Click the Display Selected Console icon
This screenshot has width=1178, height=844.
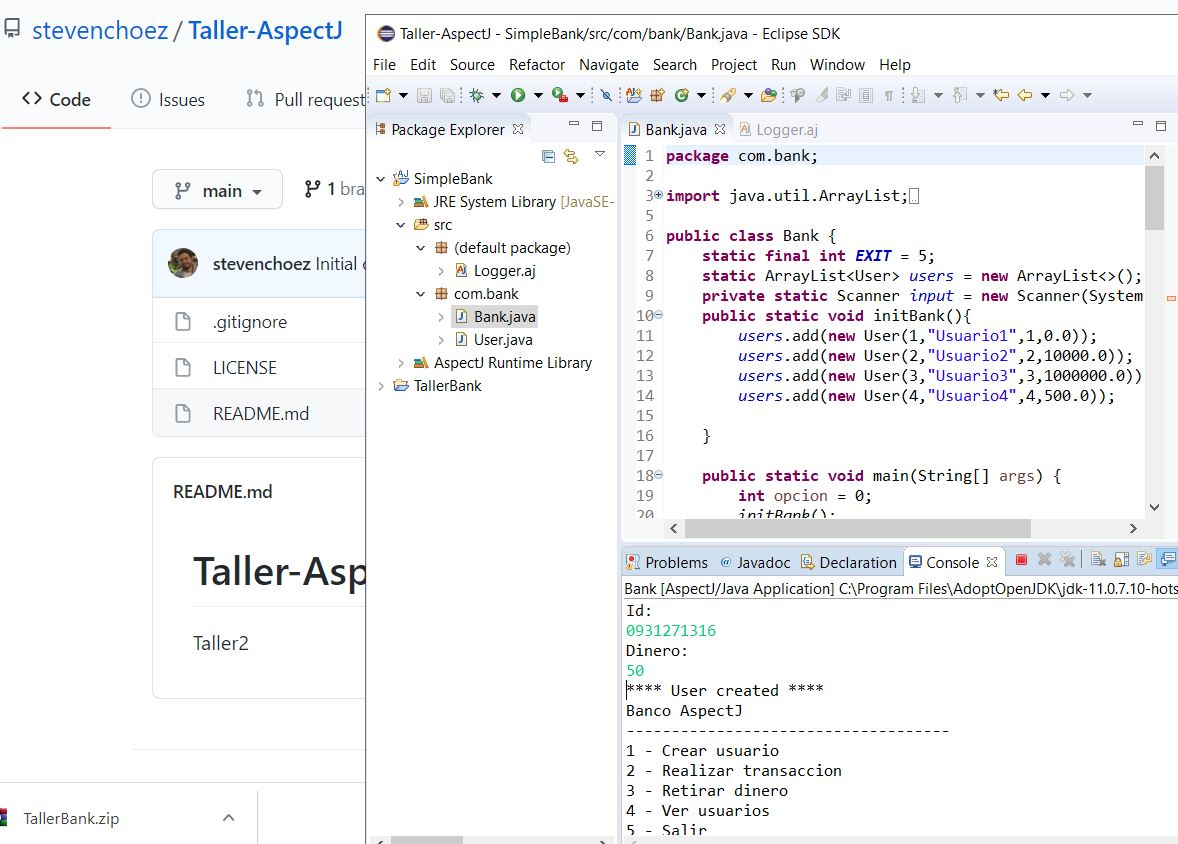[1168, 560]
